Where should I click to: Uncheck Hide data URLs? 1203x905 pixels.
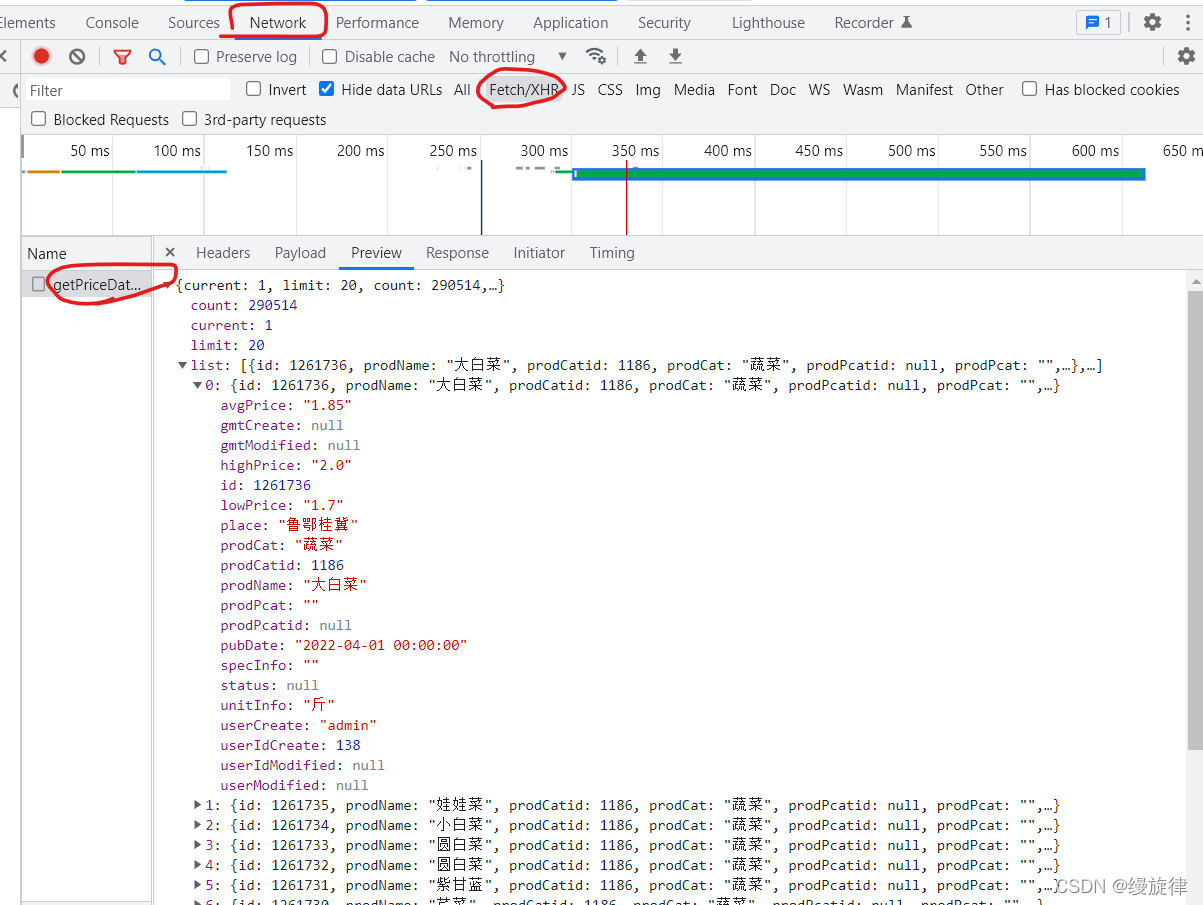pos(326,89)
